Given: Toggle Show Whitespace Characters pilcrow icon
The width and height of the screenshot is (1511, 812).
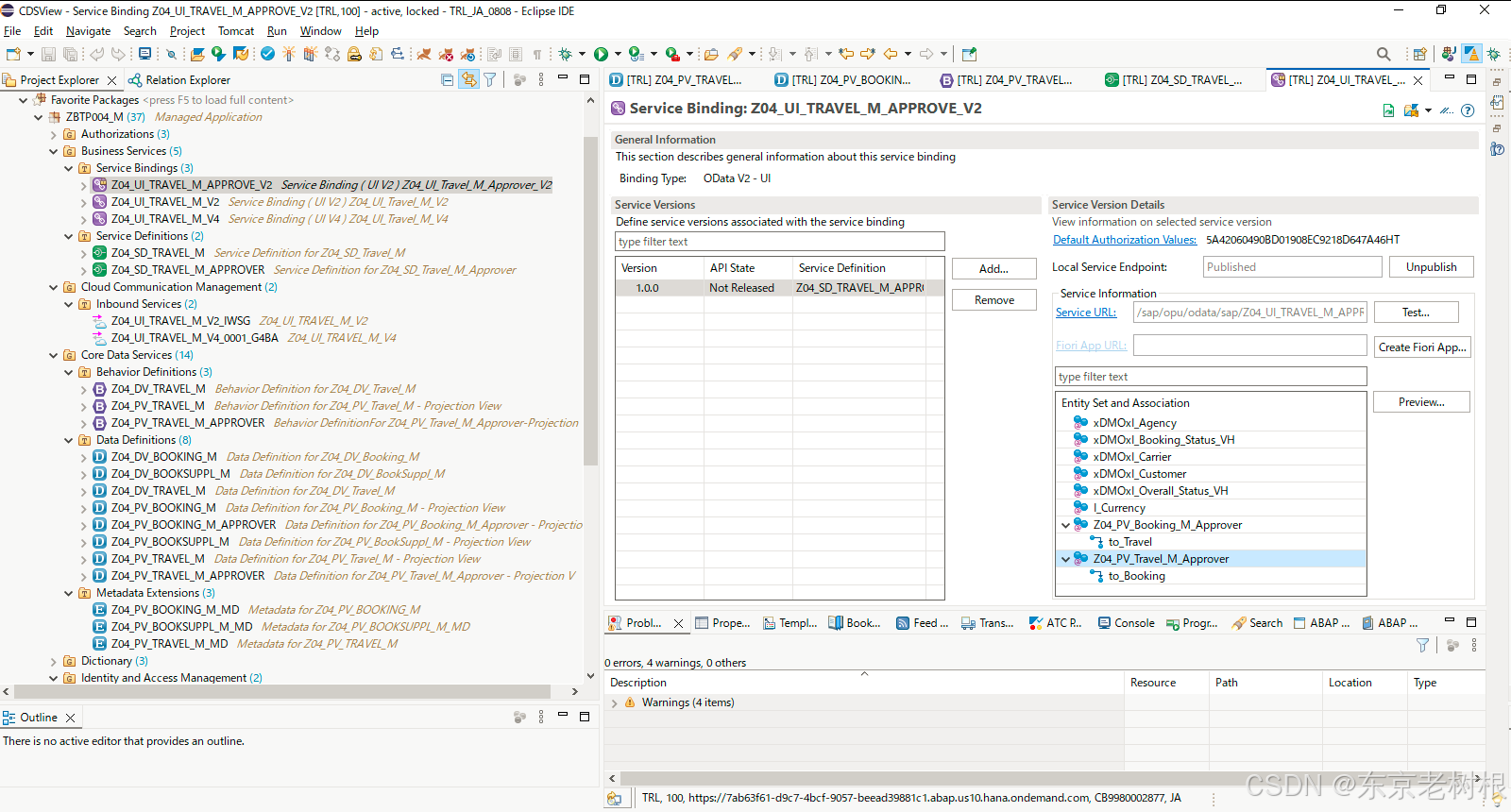Looking at the screenshot, I should point(536,54).
